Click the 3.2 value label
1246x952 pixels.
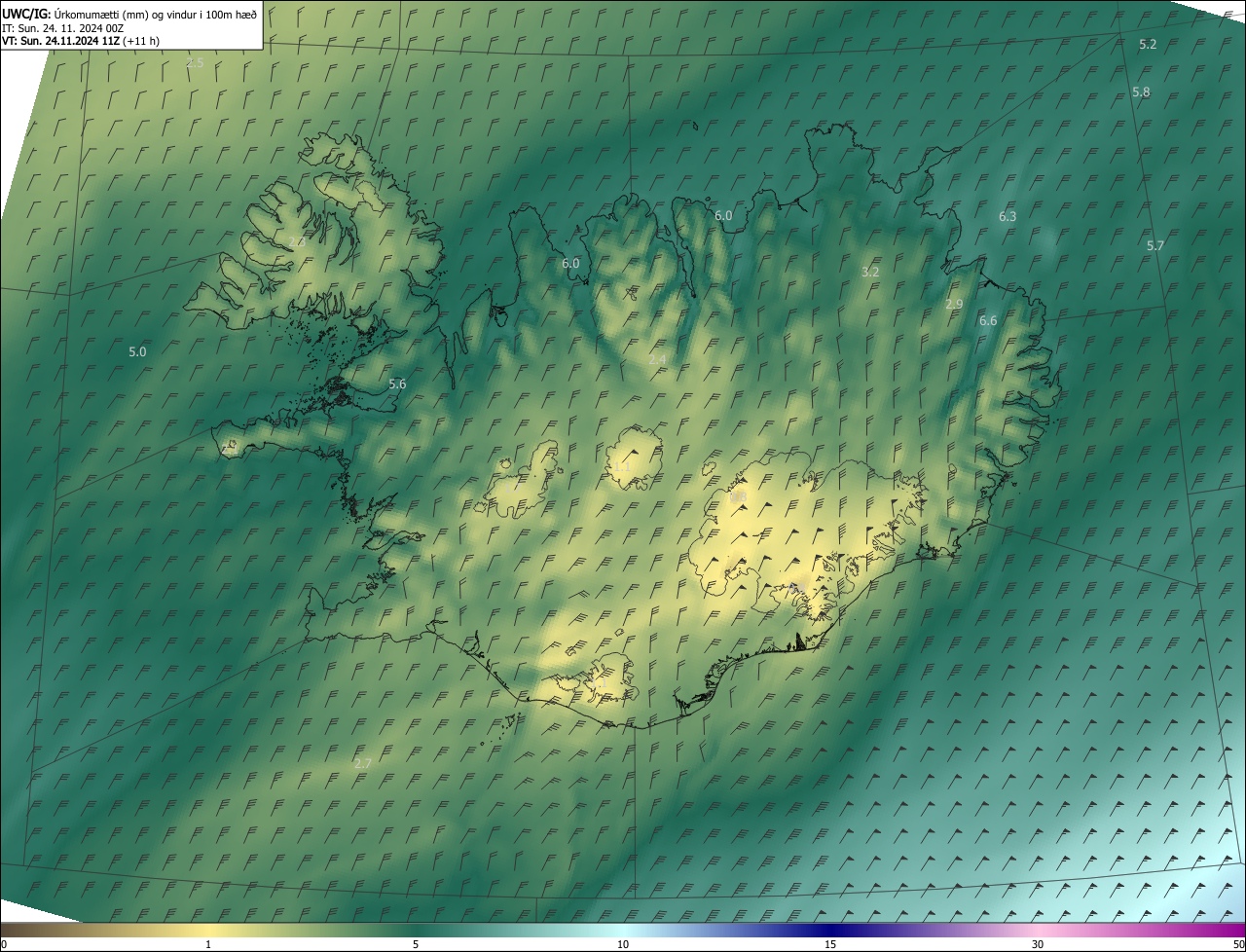coord(870,273)
